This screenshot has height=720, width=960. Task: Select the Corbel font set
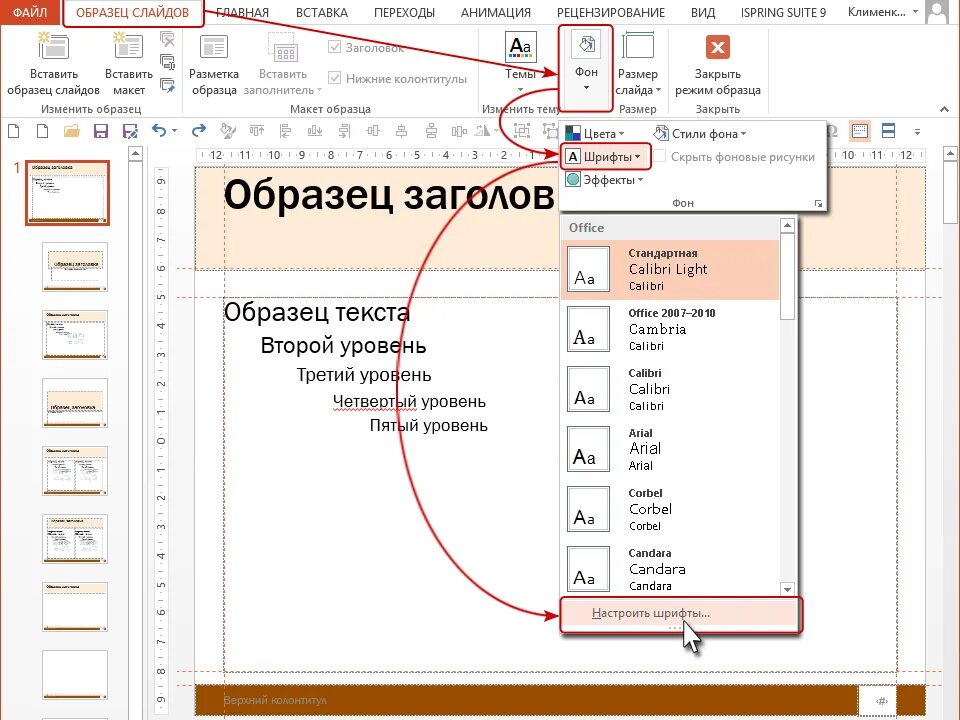pos(670,509)
